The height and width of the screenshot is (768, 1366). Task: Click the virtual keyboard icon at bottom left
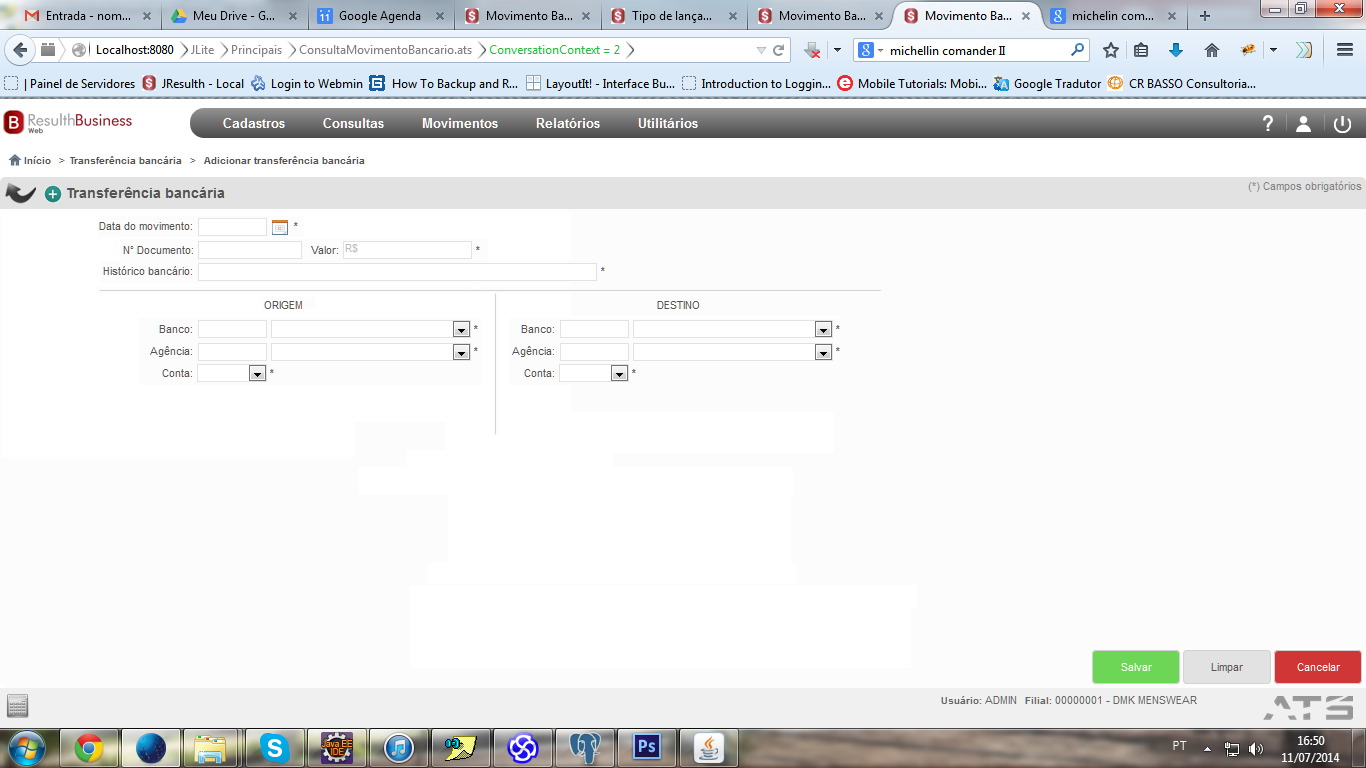(18, 706)
